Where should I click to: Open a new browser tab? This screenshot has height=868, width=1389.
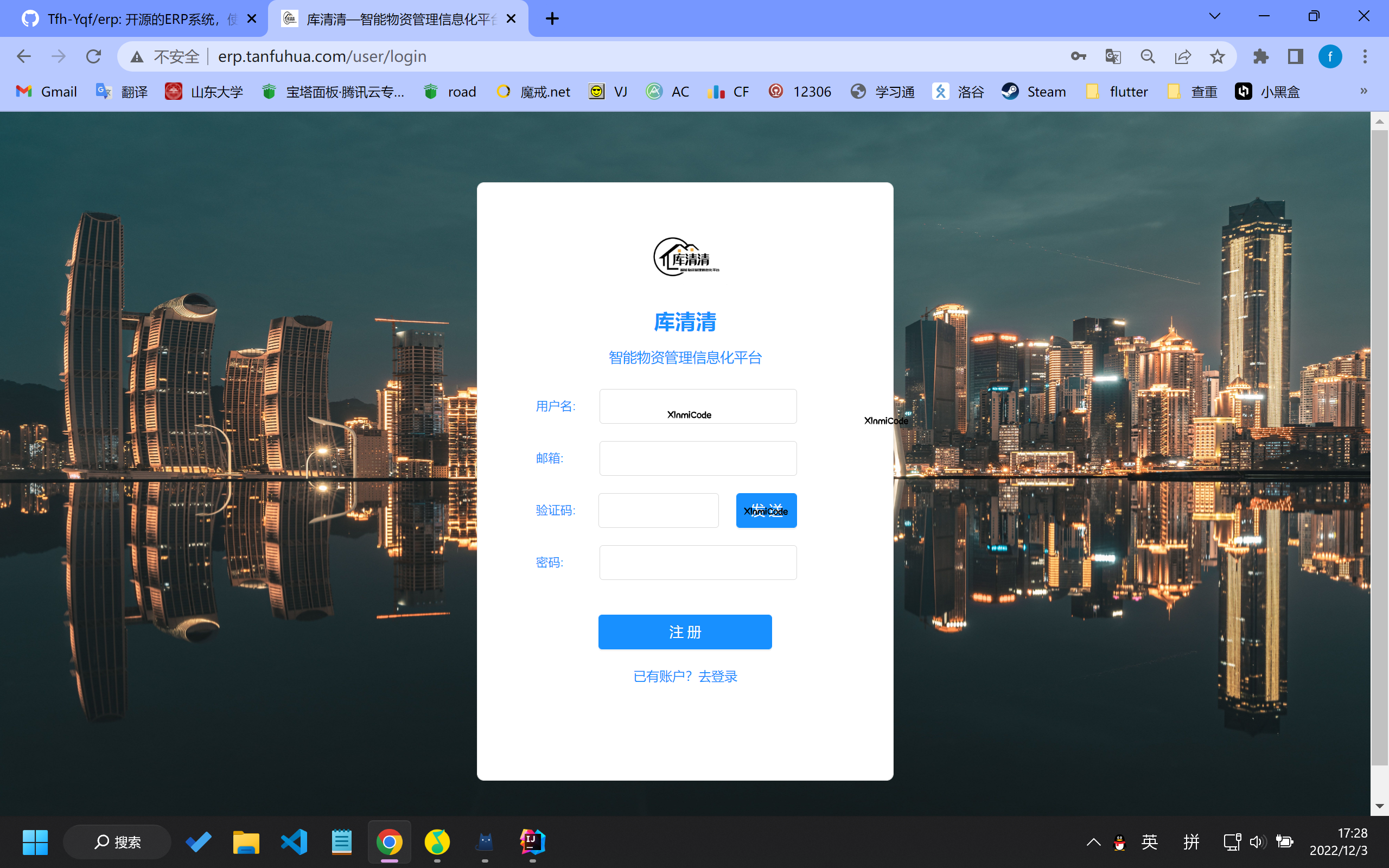pos(552,18)
